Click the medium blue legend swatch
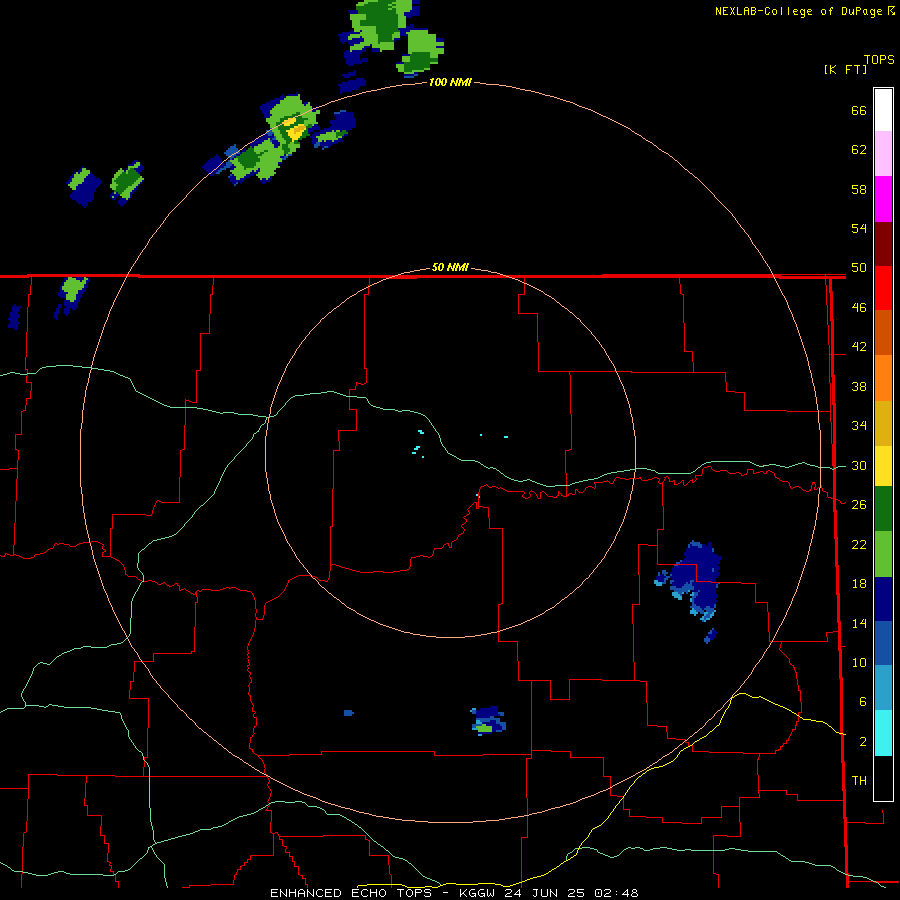This screenshot has width=900, height=900. pyautogui.click(x=883, y=643)
